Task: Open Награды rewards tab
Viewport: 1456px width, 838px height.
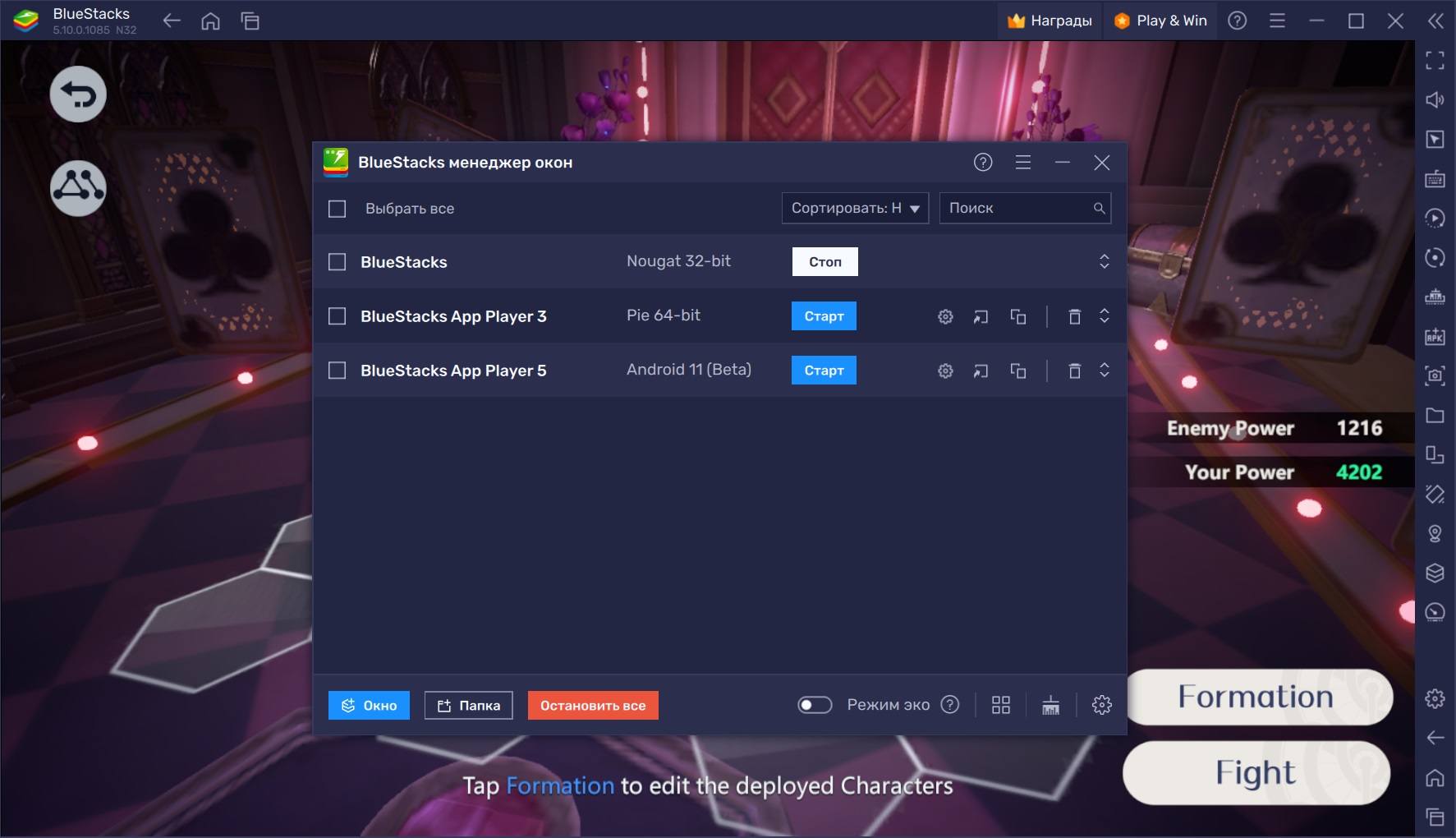Action: 1050,21
